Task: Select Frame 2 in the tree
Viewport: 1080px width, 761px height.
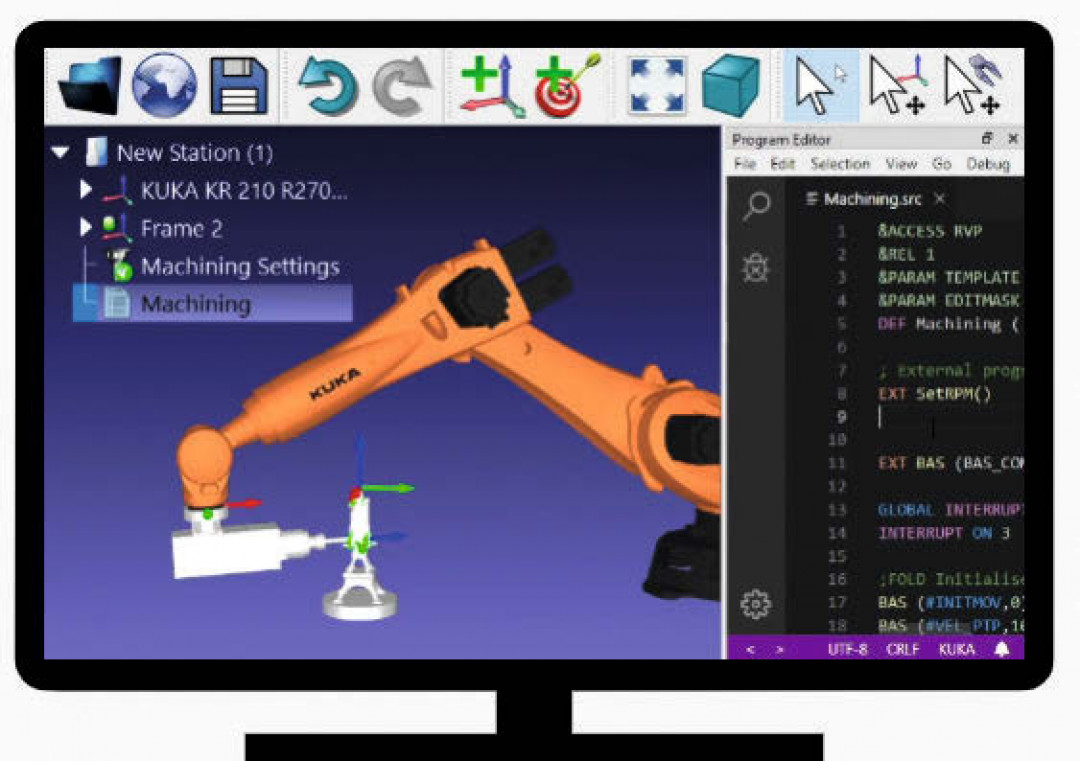Action: [x=181, y=229]
